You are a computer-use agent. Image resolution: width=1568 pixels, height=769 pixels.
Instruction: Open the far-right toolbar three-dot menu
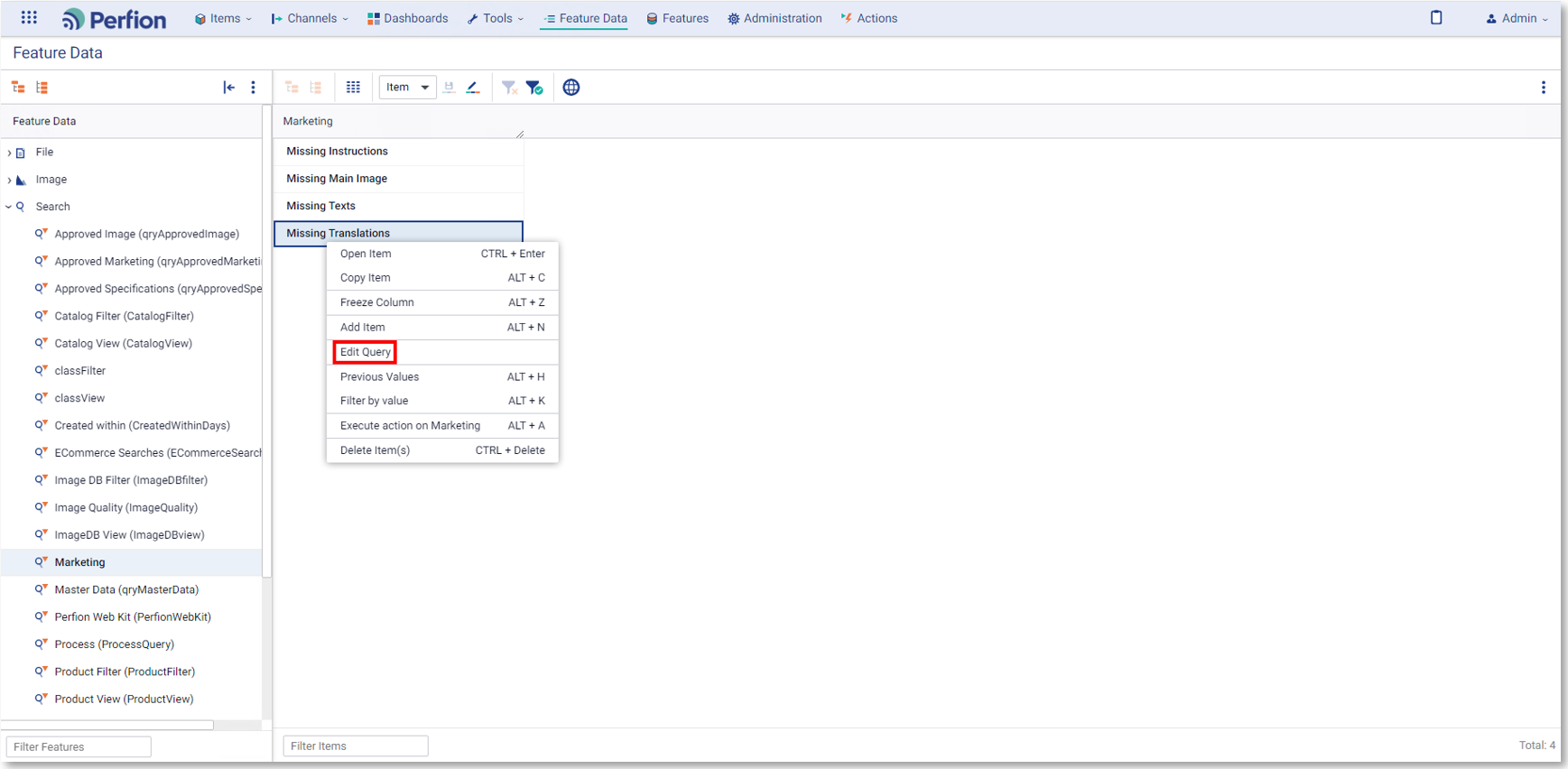point(1543,88)
